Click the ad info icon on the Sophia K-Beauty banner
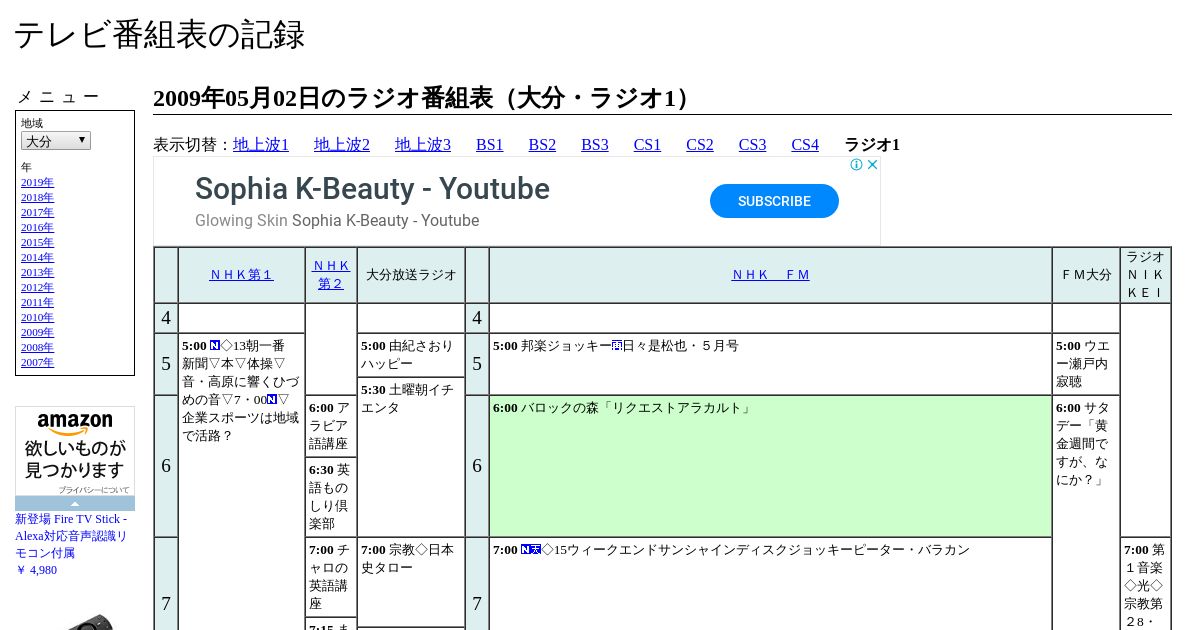Screen dimensions: 1200x630 click(x=857, y=165)
